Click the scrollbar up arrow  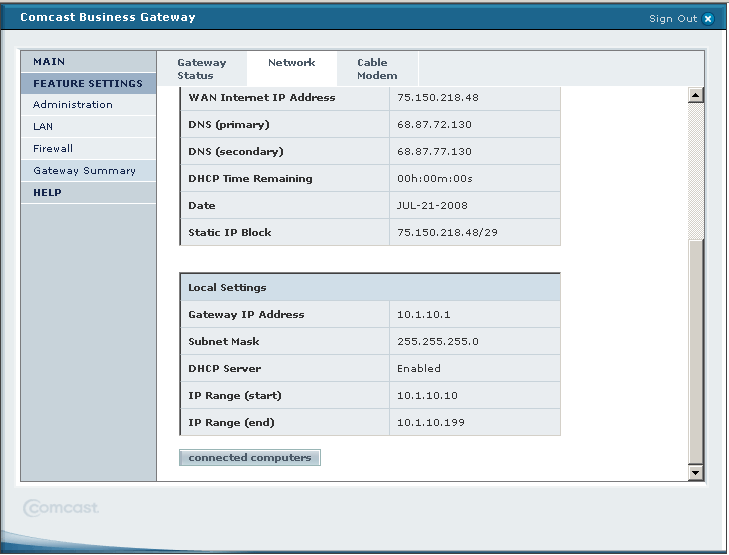tap(696, 95)
